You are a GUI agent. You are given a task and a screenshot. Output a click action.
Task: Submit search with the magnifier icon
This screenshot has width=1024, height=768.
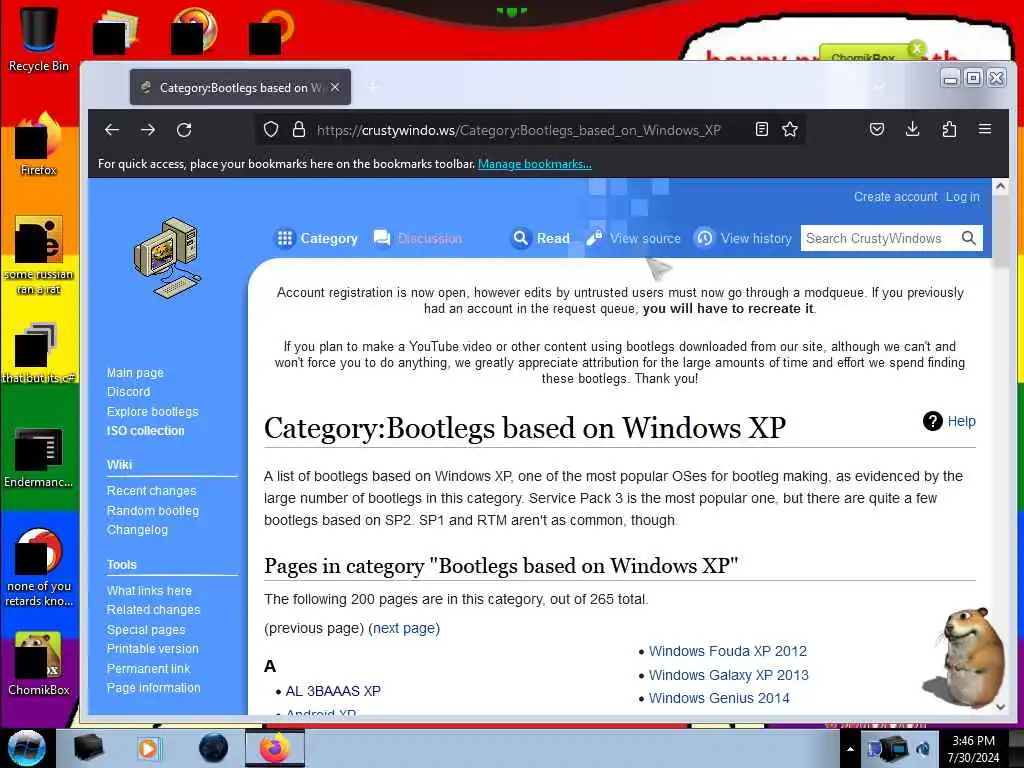969,238
